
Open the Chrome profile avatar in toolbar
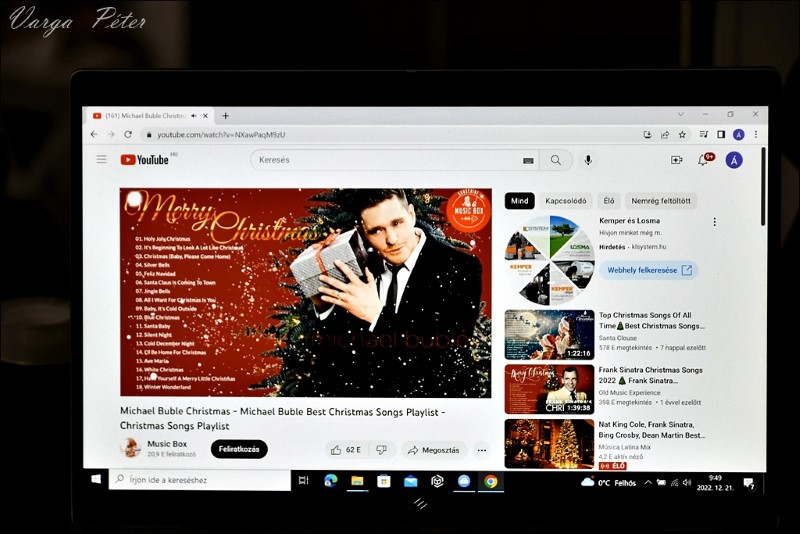(x=738, y=135)
